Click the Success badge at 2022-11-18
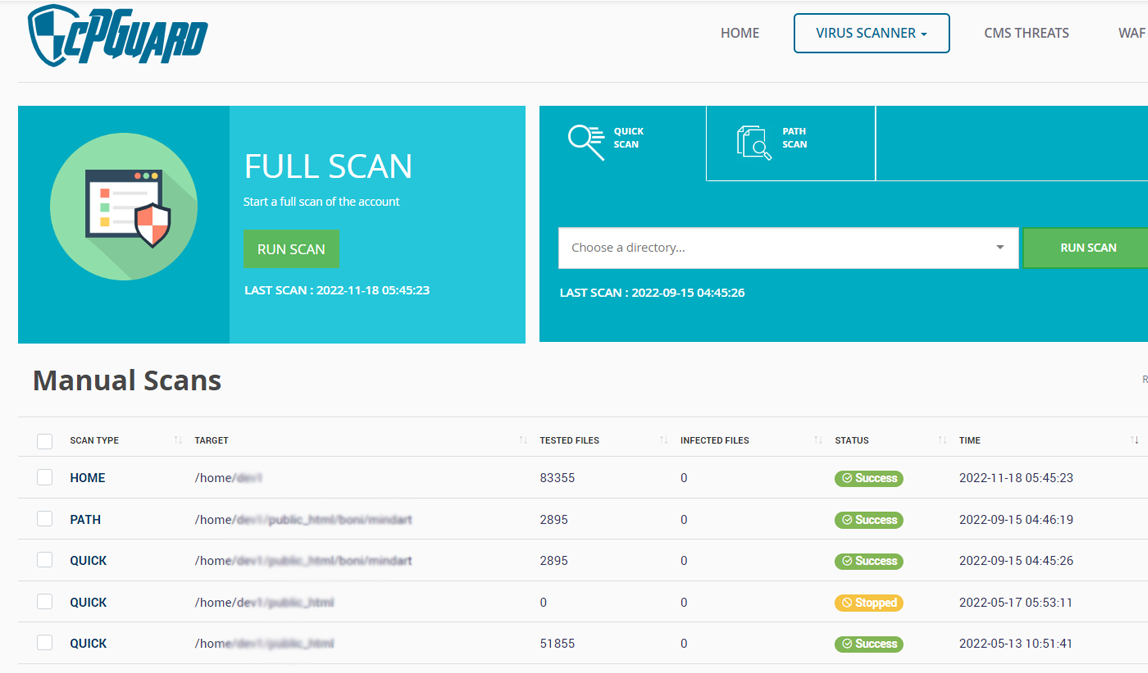Screen dimensions: 1148x673 tap(869, 478)
